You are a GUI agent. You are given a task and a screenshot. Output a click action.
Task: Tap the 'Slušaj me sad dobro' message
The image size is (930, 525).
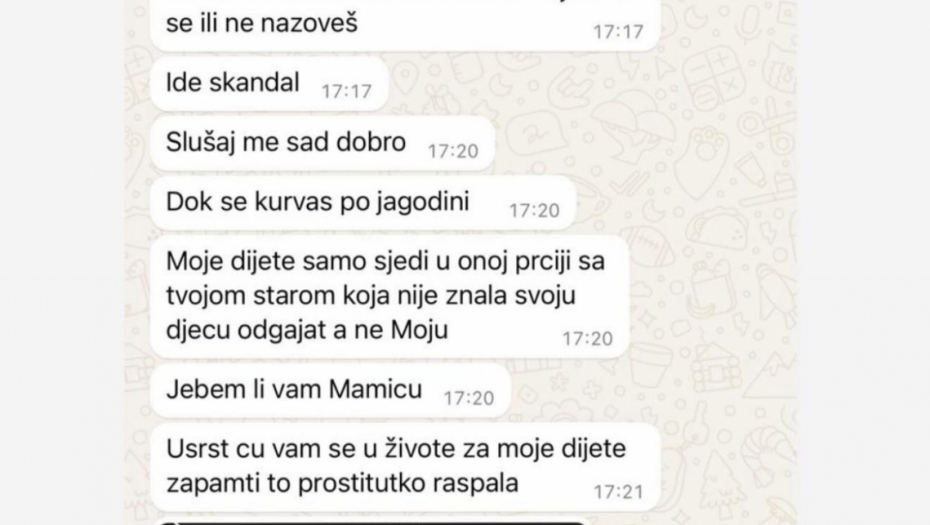(x=323, y=144)
